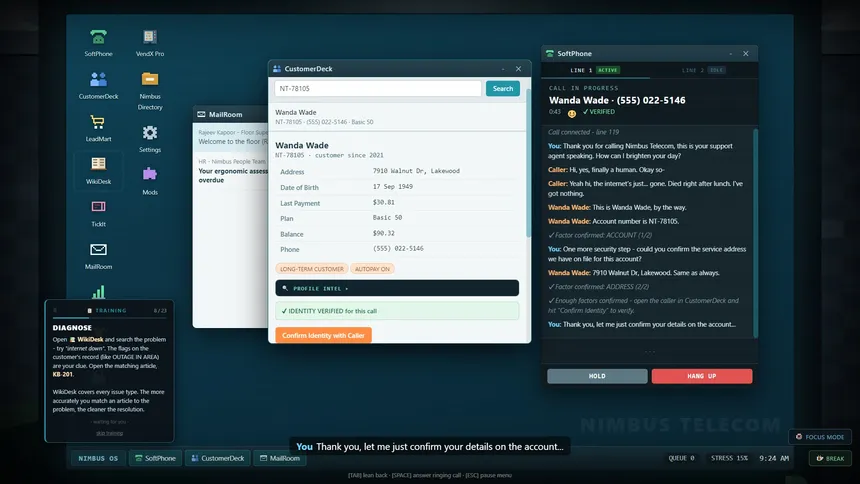Click the CustomerDeck account search field
The height and width of the screenshot is (484, 860).
[x=378, y=88]
